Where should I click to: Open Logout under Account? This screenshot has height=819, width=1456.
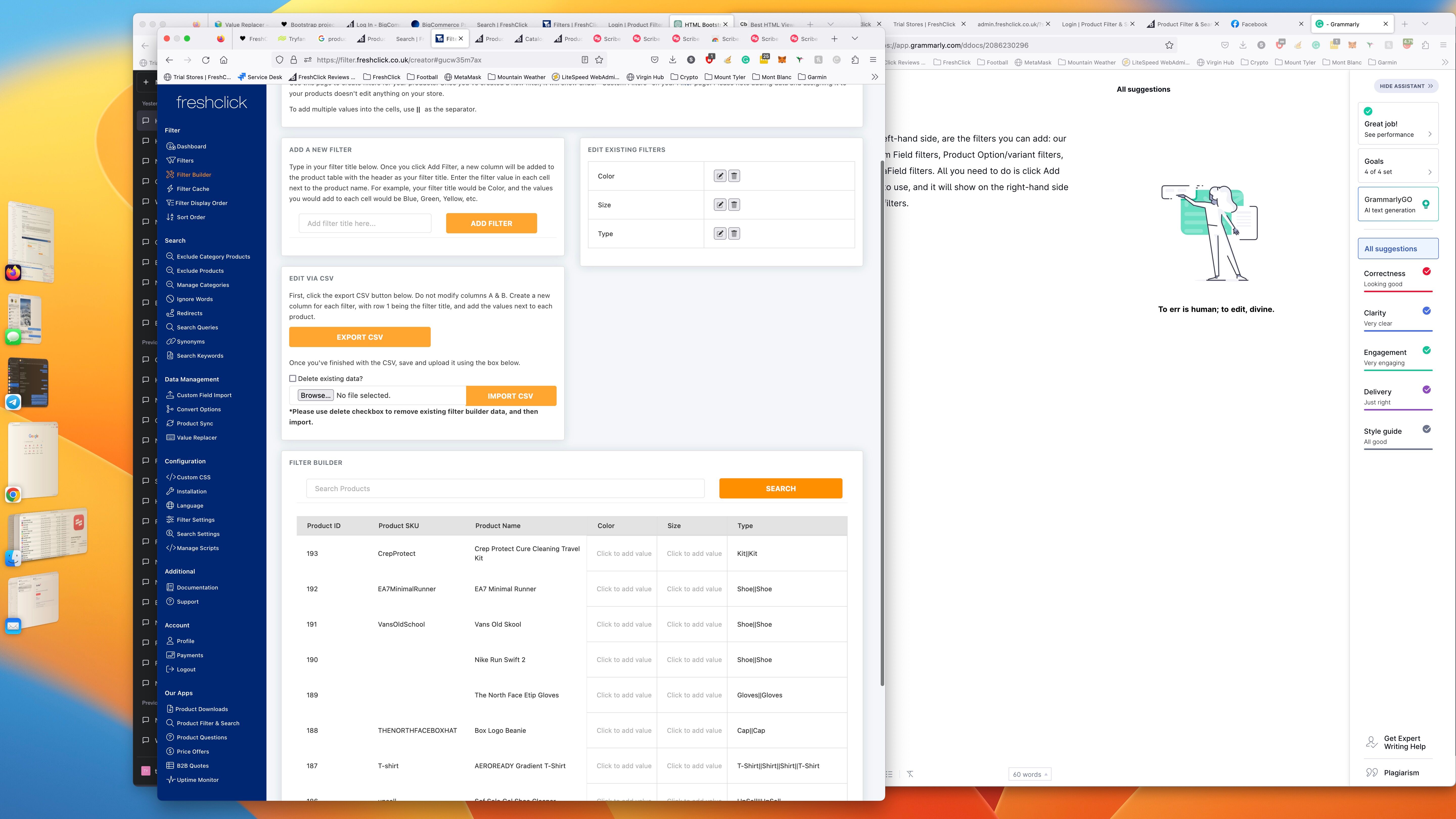coord(181,669)
